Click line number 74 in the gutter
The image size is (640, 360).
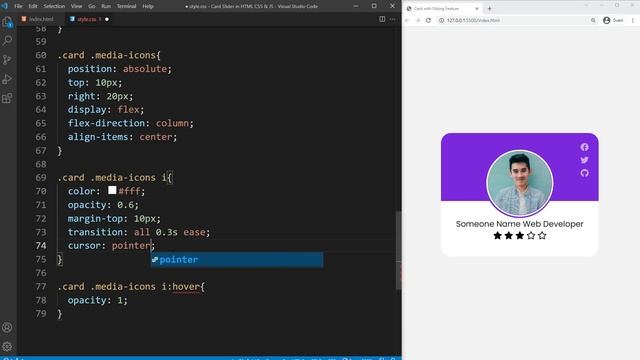tap(41, 246)
